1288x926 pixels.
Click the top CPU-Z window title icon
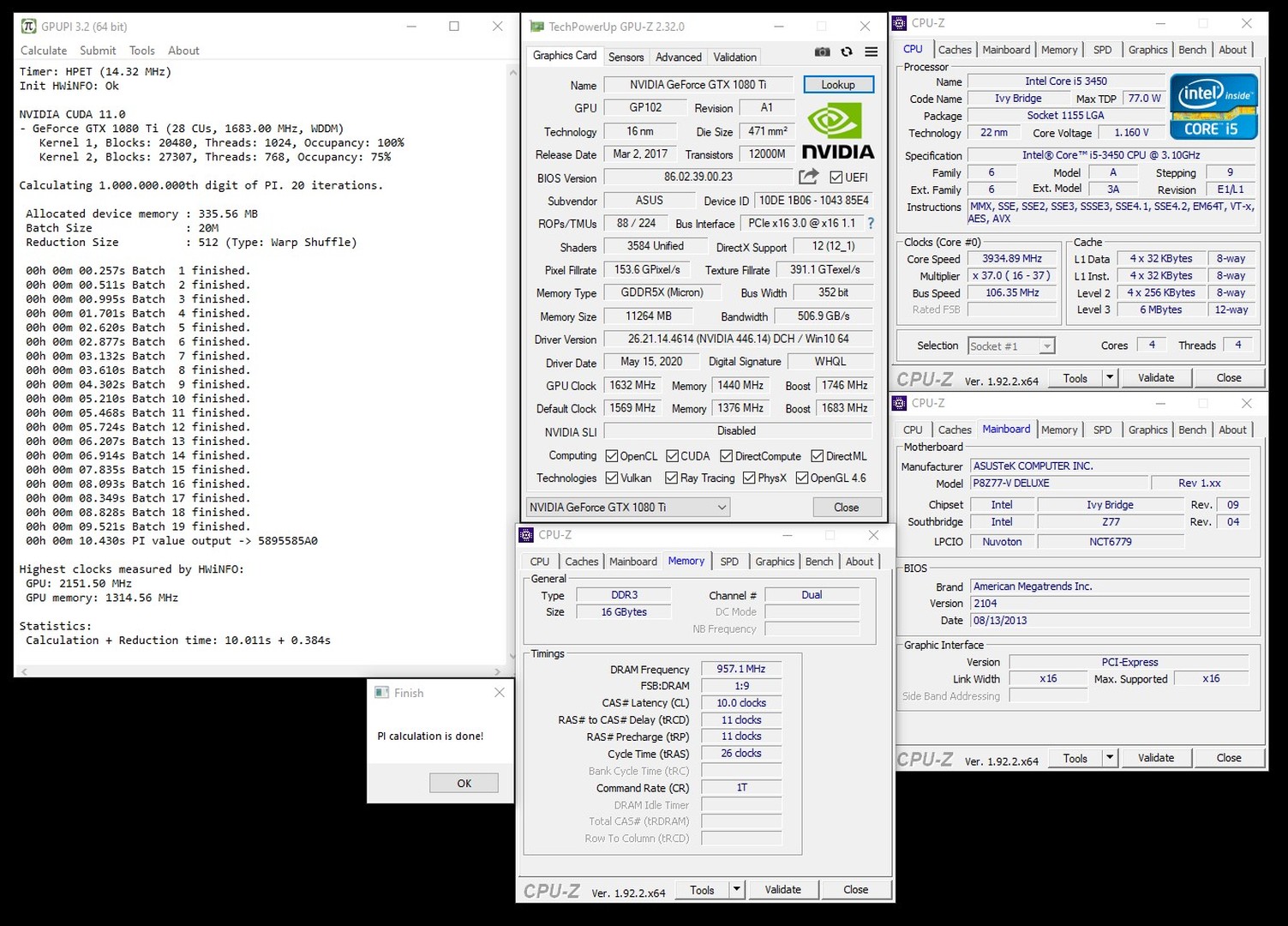900,23
